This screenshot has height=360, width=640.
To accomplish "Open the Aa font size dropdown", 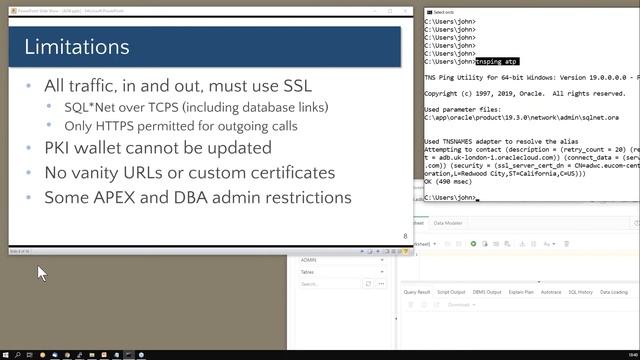I will point(549,244).
